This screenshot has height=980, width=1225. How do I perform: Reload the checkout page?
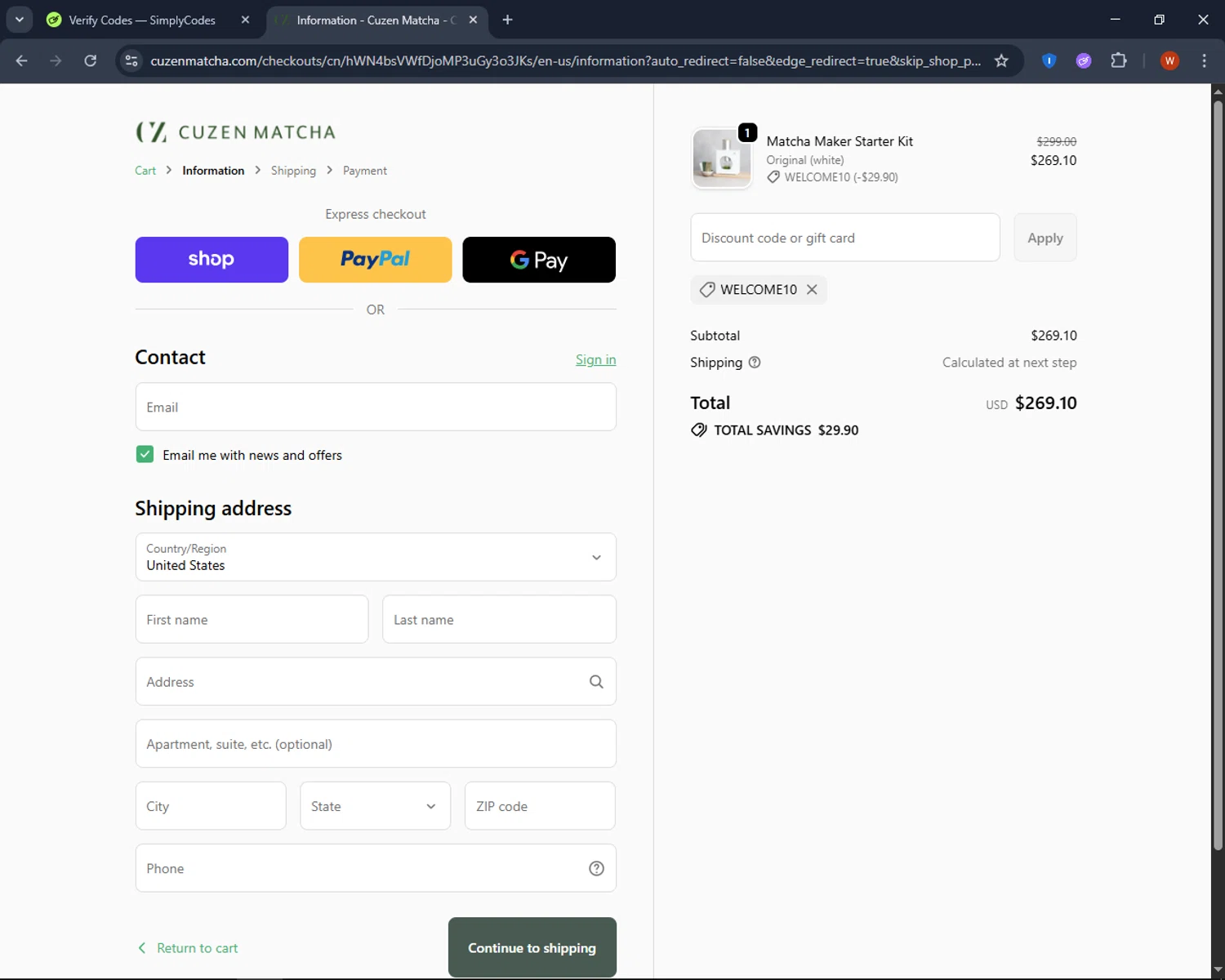(x=91, y=60)
